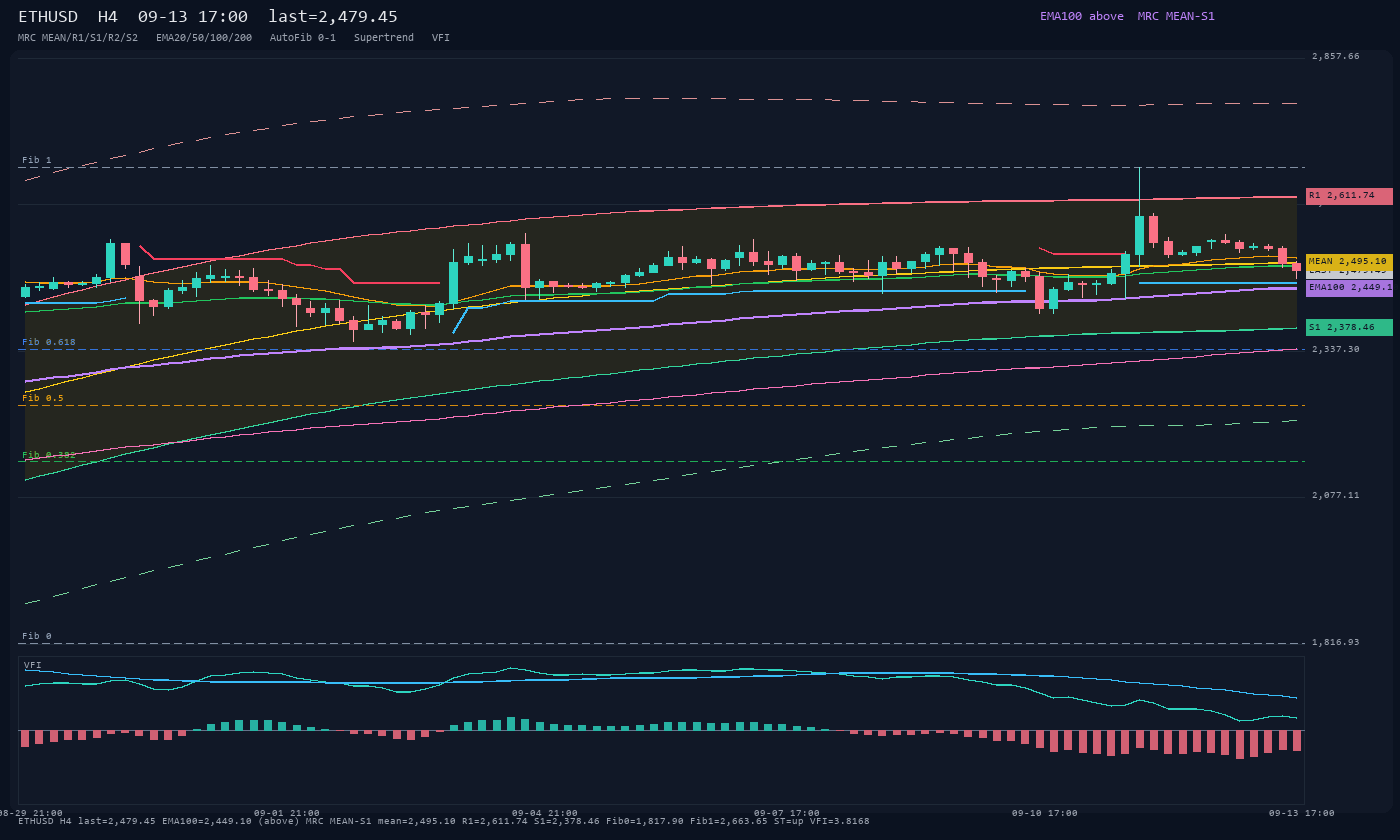The height and width of the screenshot is (840, 1400).
Task: Select the 'Fib 0.382' level label
Action: [x=49, y=455]
